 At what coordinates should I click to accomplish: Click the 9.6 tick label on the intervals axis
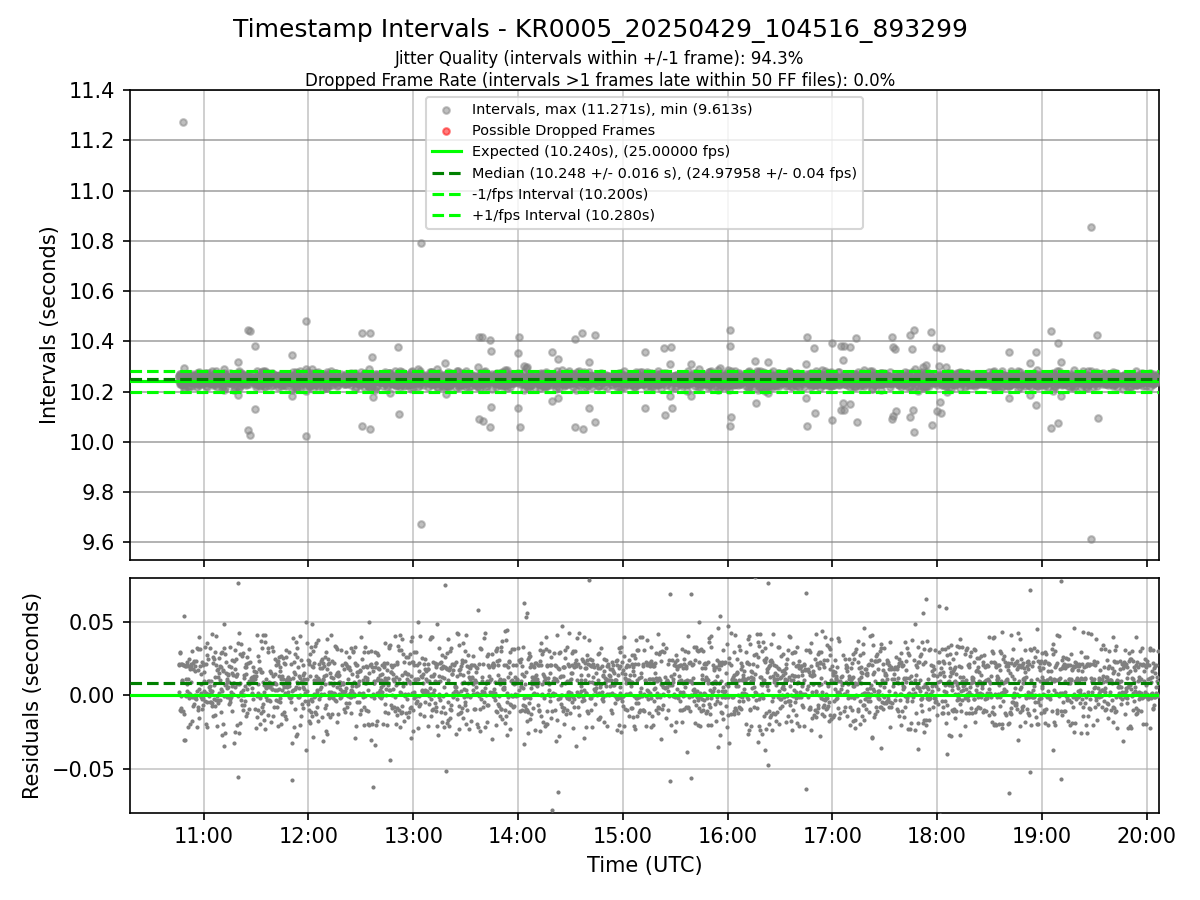[x=100, y=543]
